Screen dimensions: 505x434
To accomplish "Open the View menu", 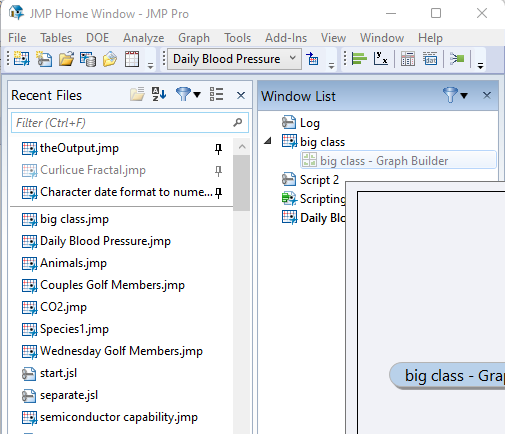I will pos(333,38).
